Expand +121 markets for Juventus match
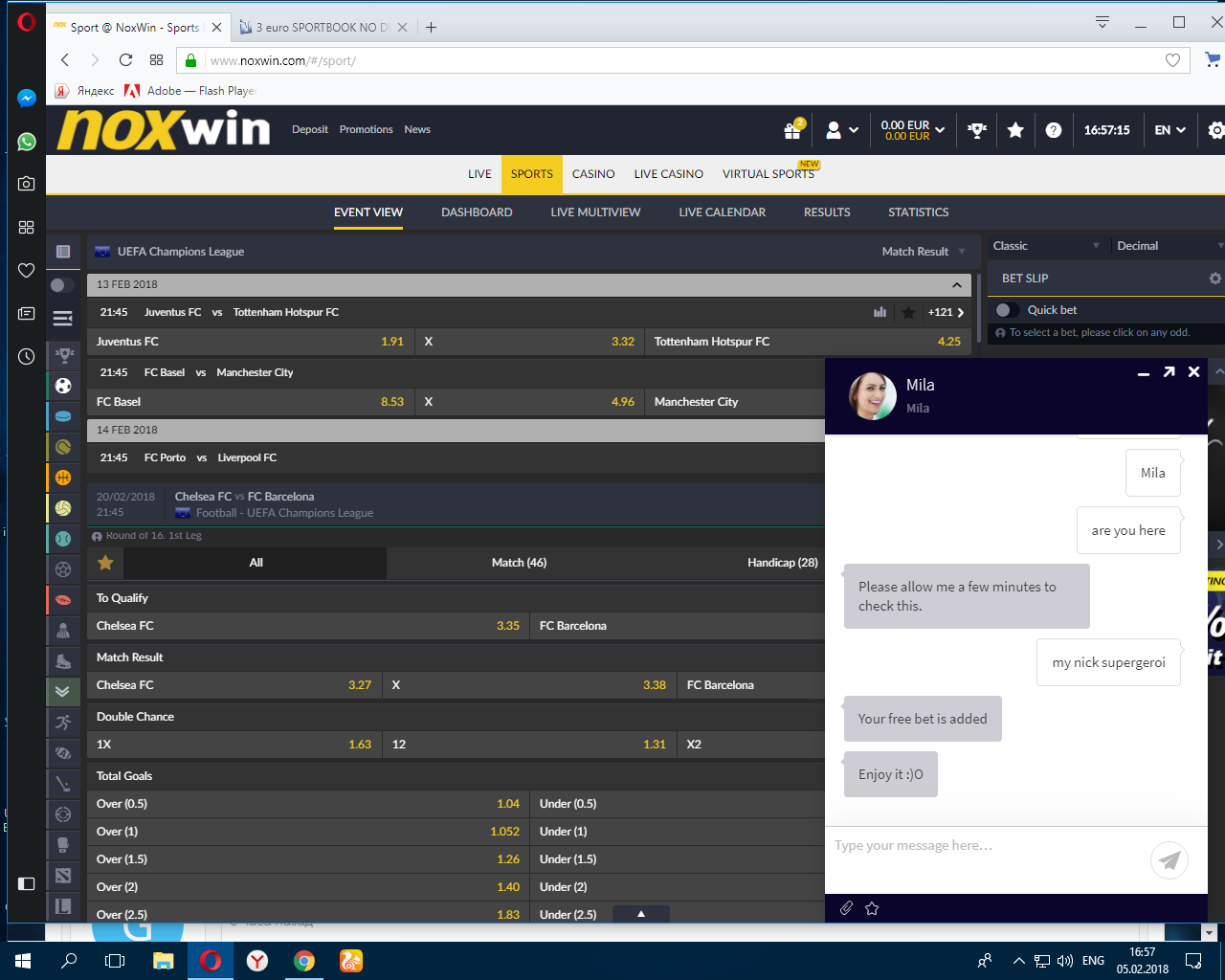 tap(947, 312)
